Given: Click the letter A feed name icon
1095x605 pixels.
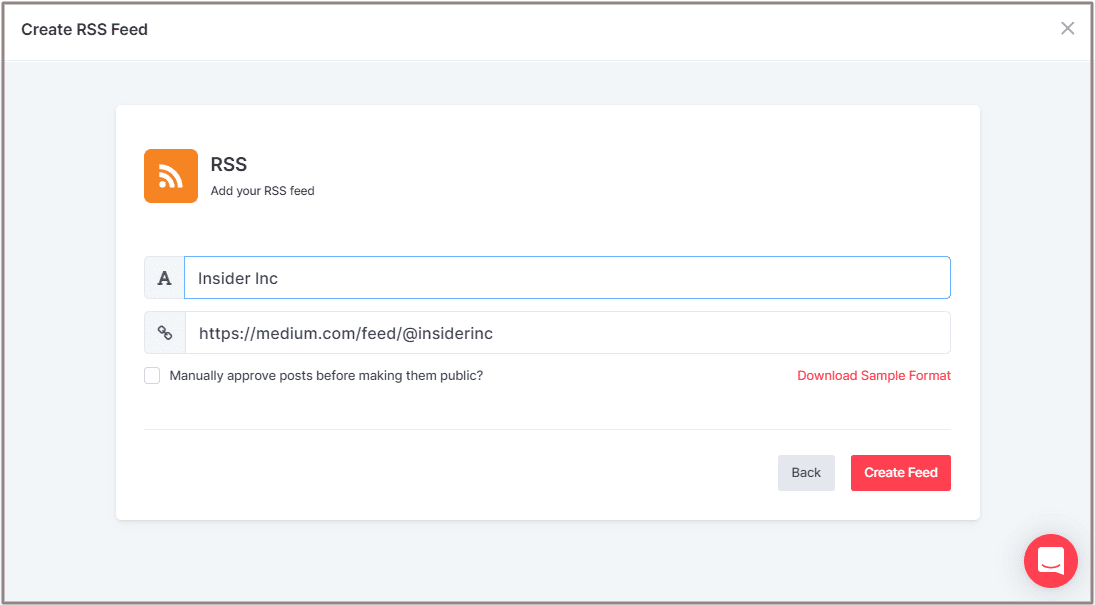Looking at the screenshot, I should pyautogui.click(x=165, y=278).
